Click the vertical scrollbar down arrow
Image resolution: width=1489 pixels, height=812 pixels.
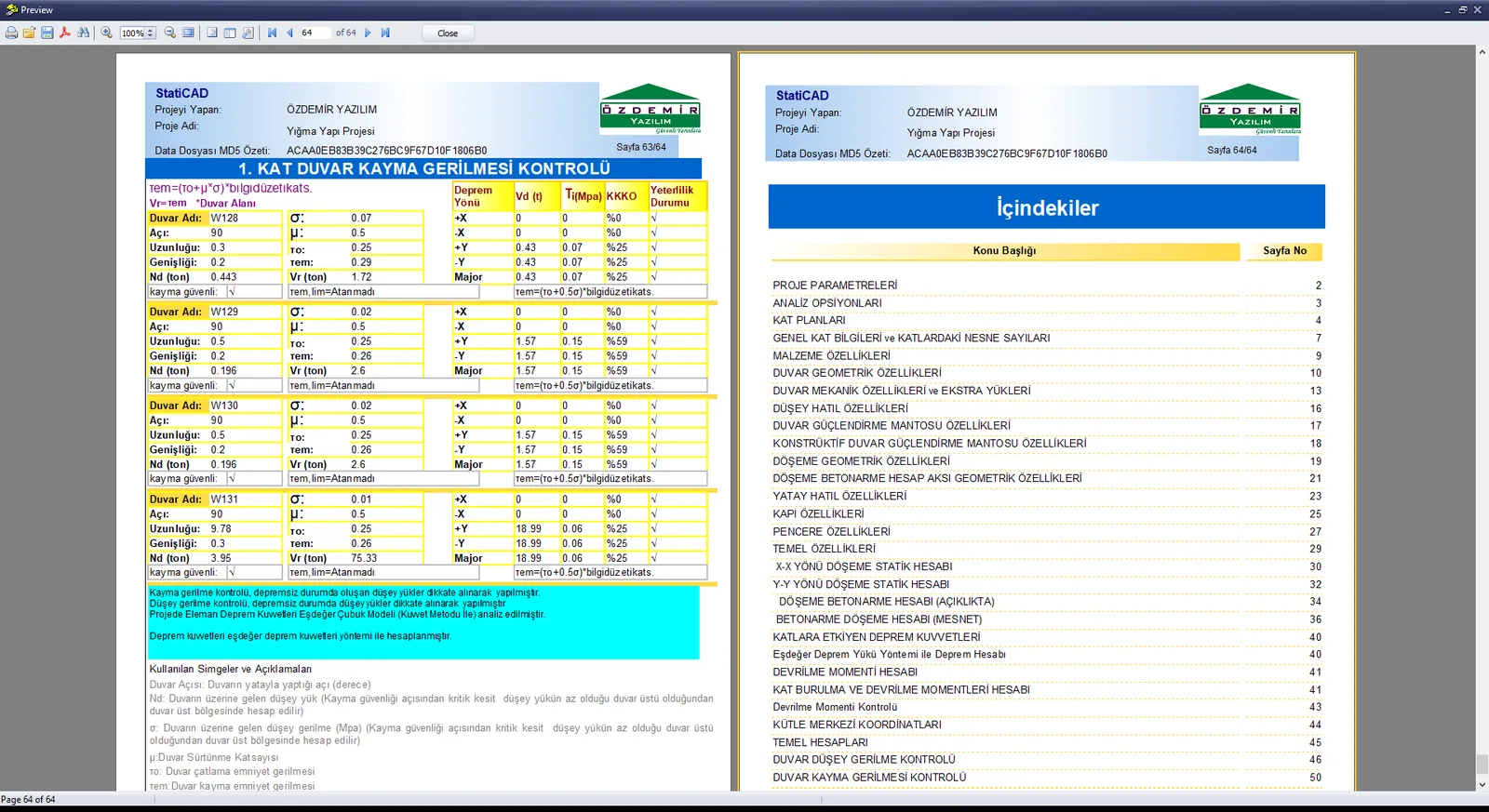1482,785
